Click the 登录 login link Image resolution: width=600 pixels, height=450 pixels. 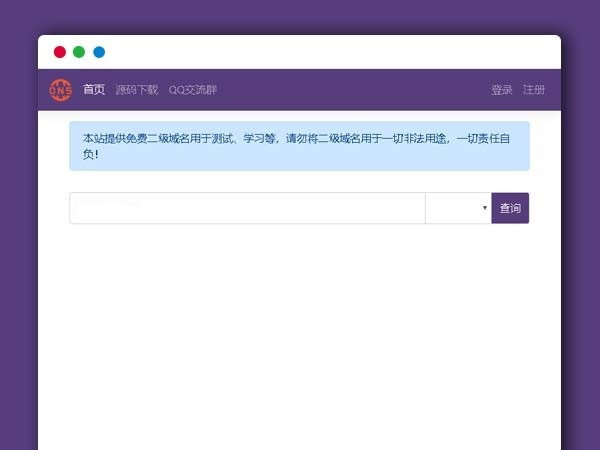coord(501,90)
